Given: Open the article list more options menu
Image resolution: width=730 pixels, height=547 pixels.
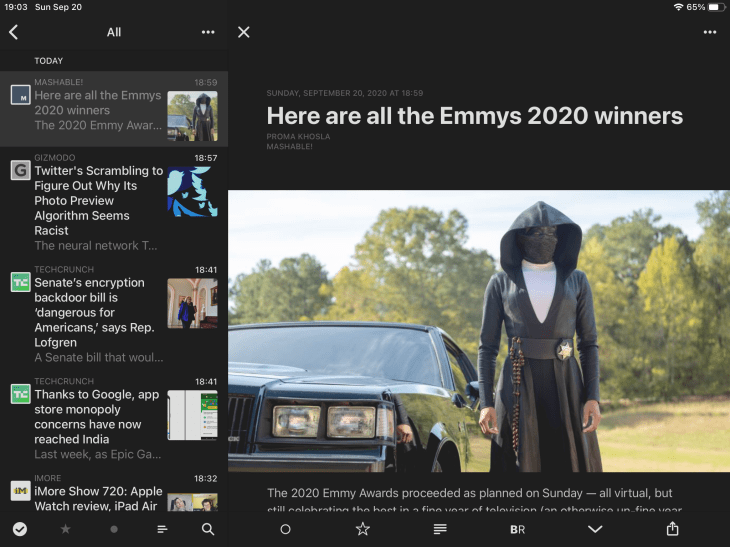Looking at the screenshot, I should click(x=208, y=32).
